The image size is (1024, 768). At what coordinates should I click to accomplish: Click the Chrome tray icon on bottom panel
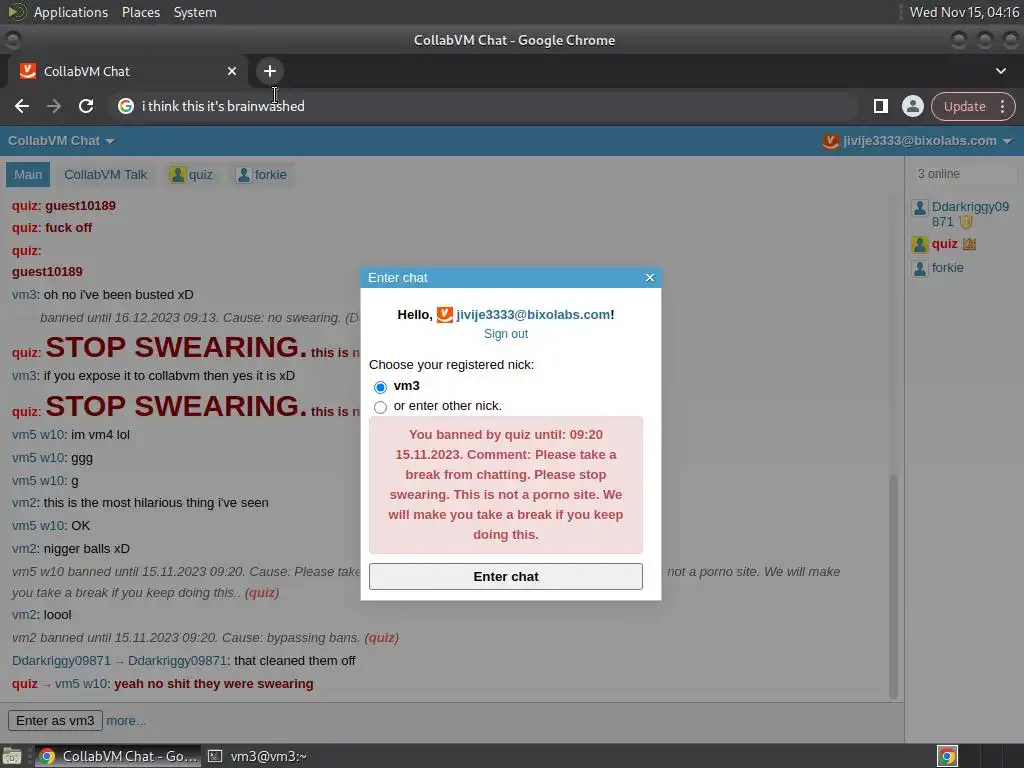[947, 756]
